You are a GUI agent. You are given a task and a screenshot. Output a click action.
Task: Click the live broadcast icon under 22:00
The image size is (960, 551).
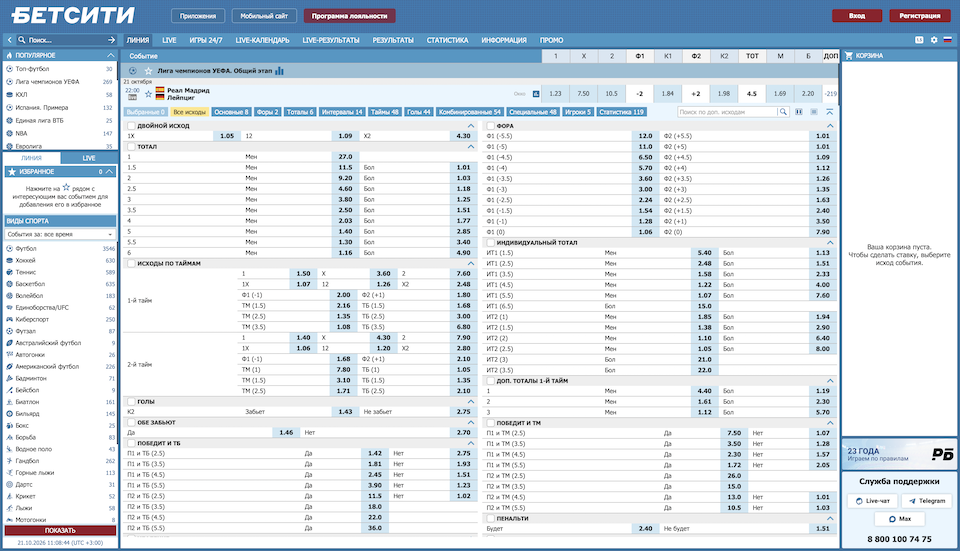click(x=132, y=97)
